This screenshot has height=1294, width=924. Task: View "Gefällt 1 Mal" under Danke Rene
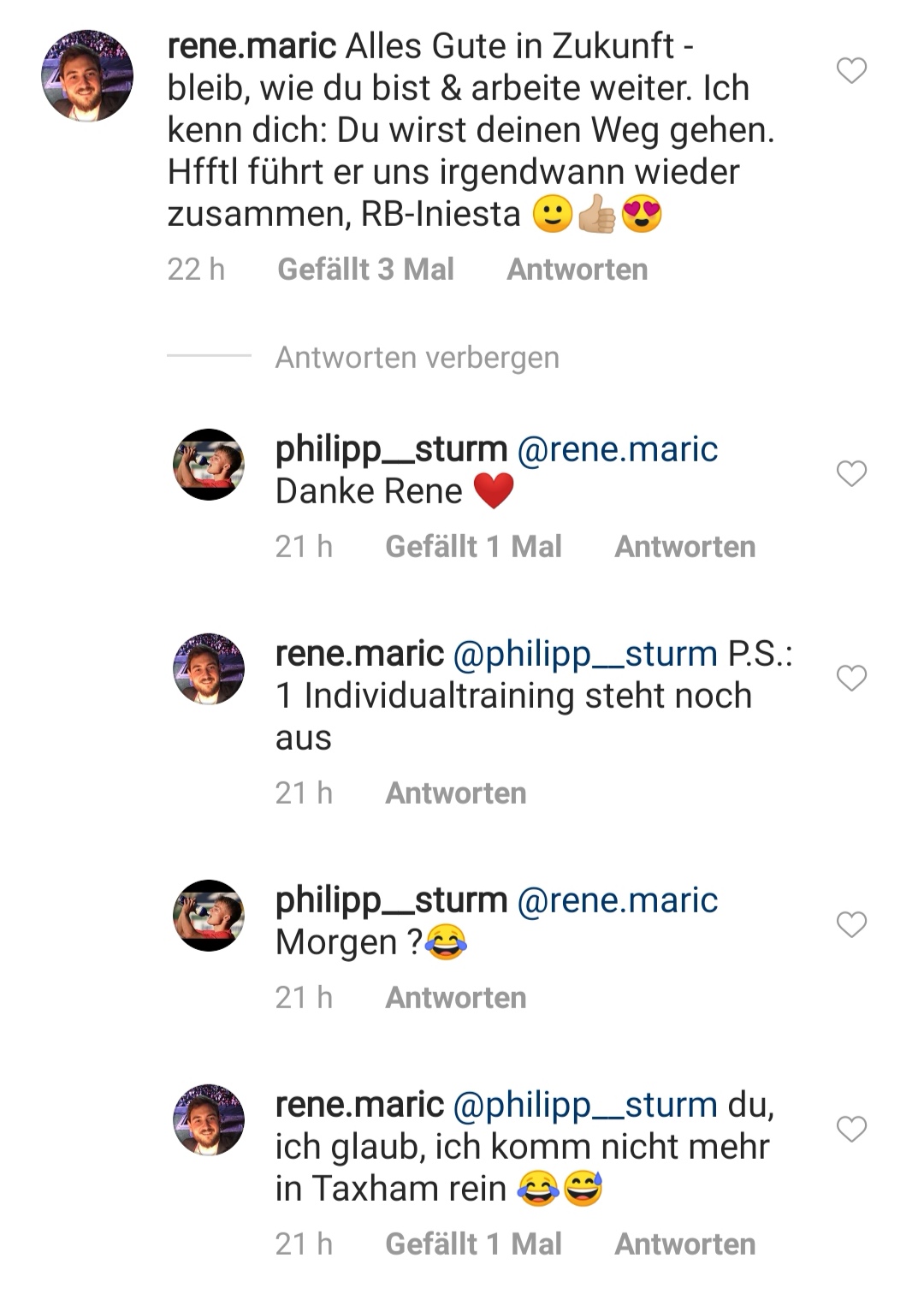pos(474,547)
